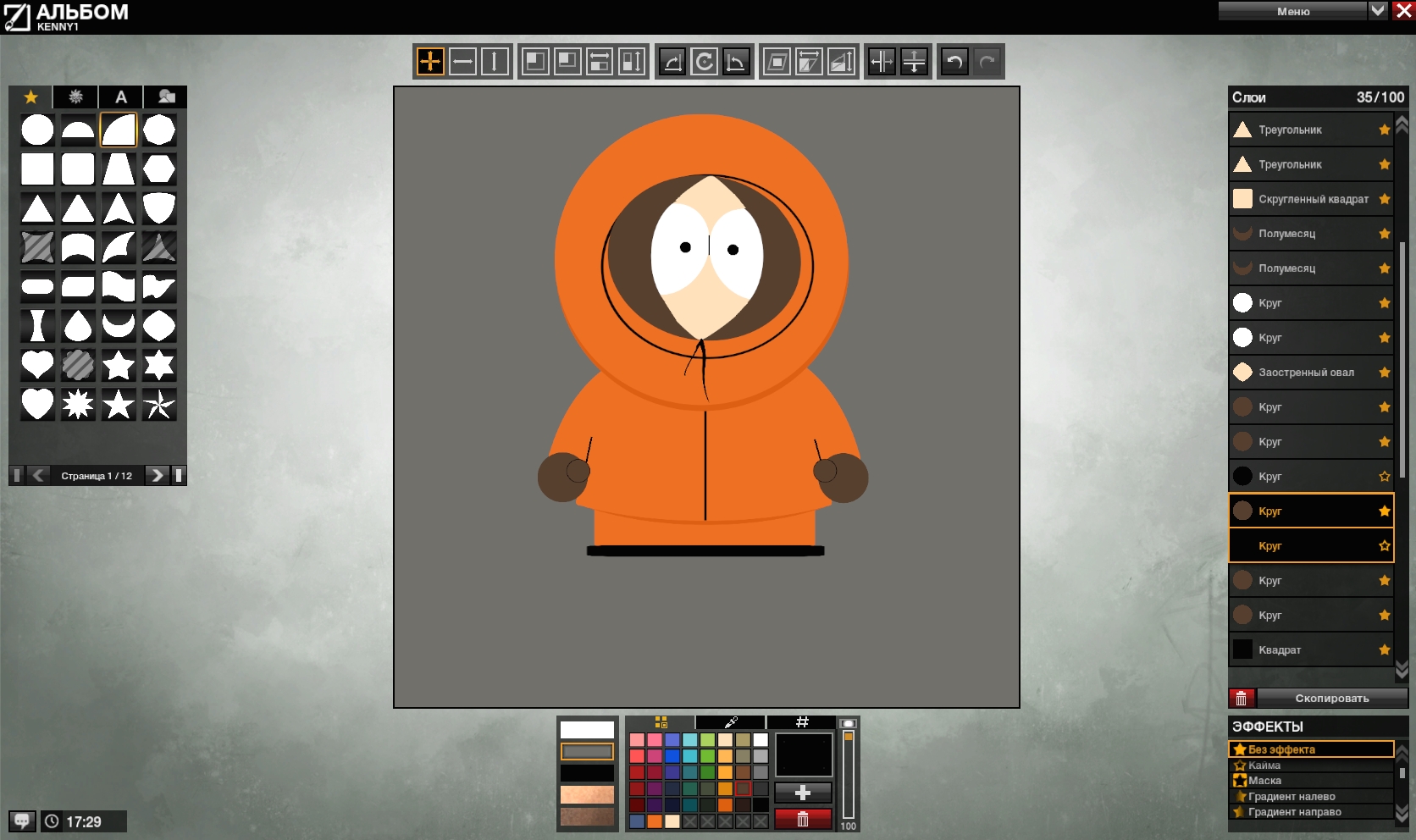Pick the octagon shape
1416x840 pixels.
tap(159, 130)
